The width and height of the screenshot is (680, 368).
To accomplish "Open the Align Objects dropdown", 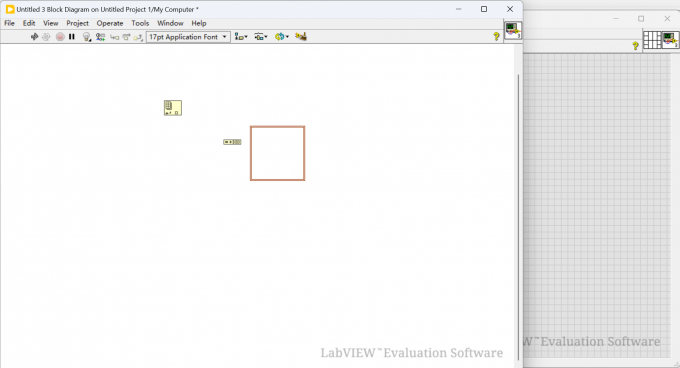I will pyautogui.click(x=241, y=37).
